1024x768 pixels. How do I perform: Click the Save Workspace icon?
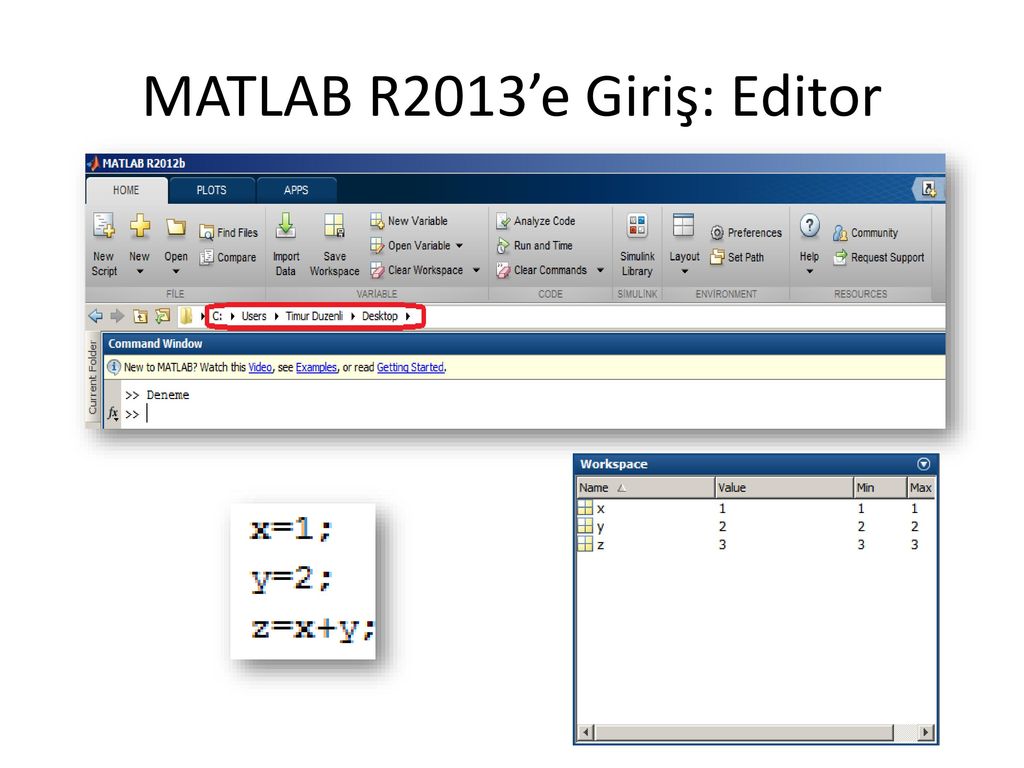click(x=334, y=226)
